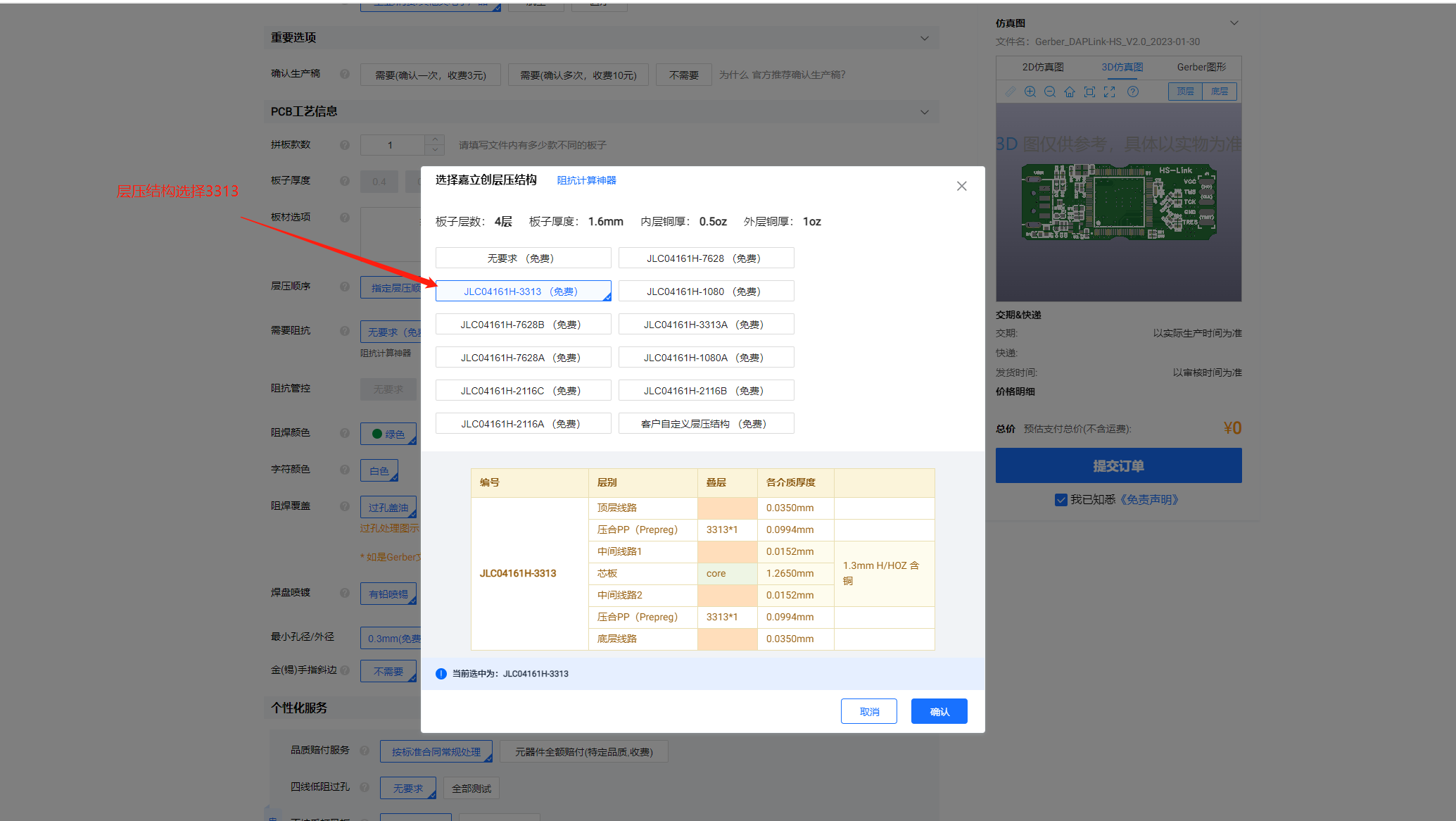Select JLC04161H-7628 stackup option
This screenshot has height=821, width=1456.
706,258
